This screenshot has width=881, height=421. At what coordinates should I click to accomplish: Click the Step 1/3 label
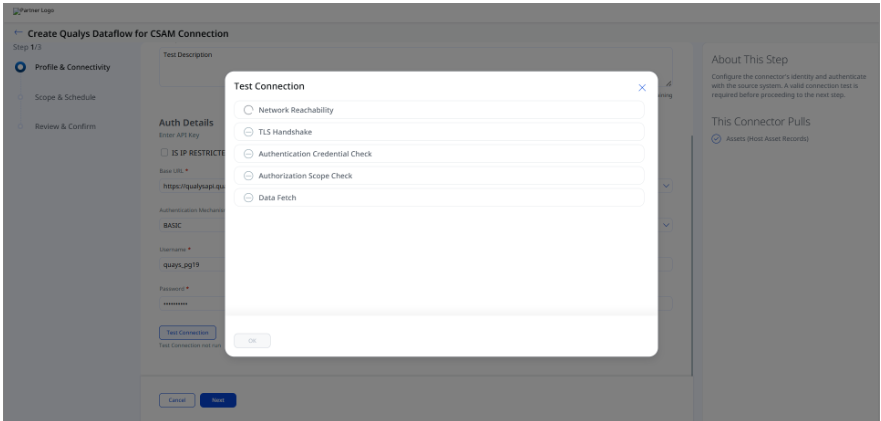pos(27,47)
